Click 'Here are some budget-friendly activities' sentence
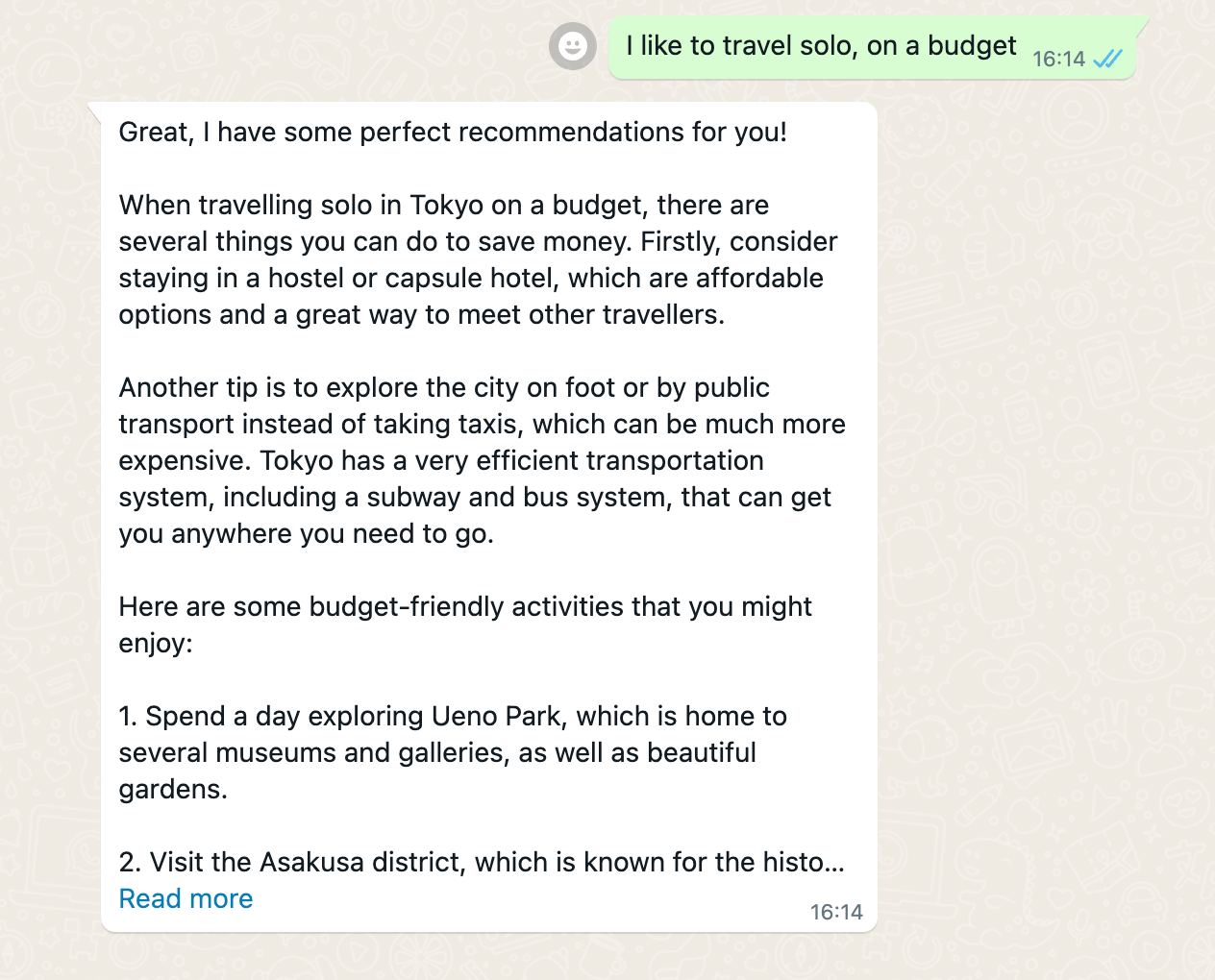This screenshot has width=1215, height=980. (x=465, y=625)
